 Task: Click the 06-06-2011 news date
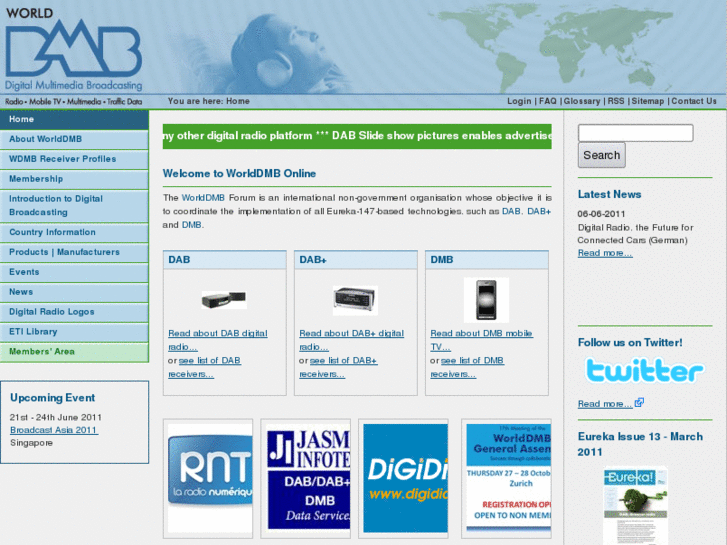601,214
